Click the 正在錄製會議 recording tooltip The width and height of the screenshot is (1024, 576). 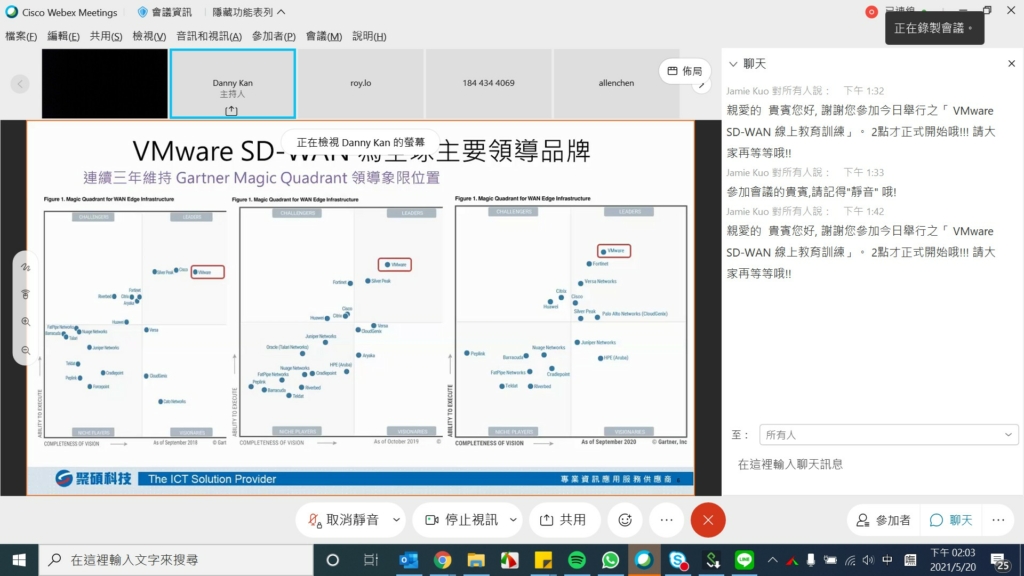pyautogui.click(x=934, y=28)
